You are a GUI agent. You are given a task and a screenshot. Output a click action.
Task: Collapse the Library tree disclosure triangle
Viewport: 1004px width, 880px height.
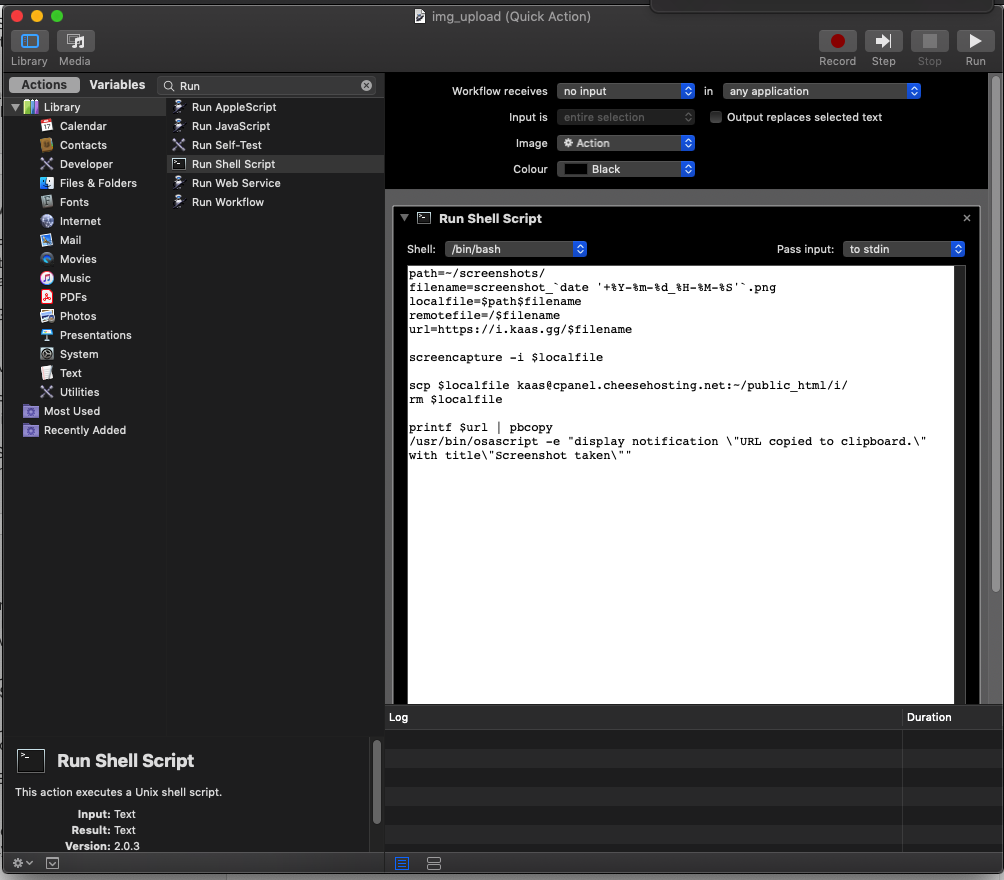pos(15,107)
